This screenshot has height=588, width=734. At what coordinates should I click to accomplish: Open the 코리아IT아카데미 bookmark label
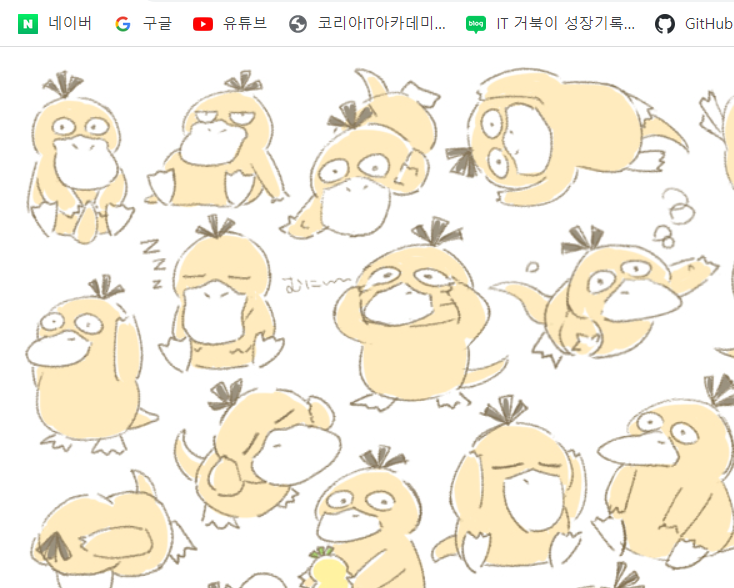coord(382,23)
